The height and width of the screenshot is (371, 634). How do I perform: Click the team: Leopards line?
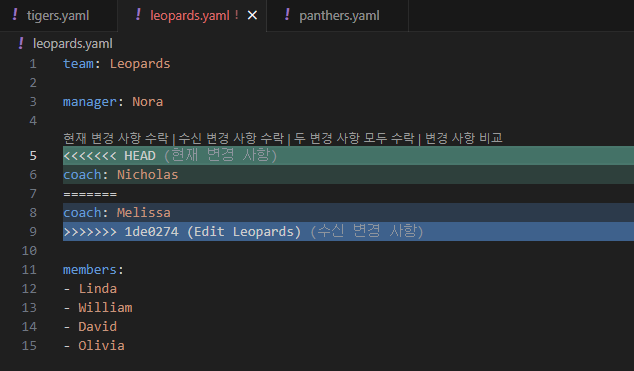click(x=117, y=64)
